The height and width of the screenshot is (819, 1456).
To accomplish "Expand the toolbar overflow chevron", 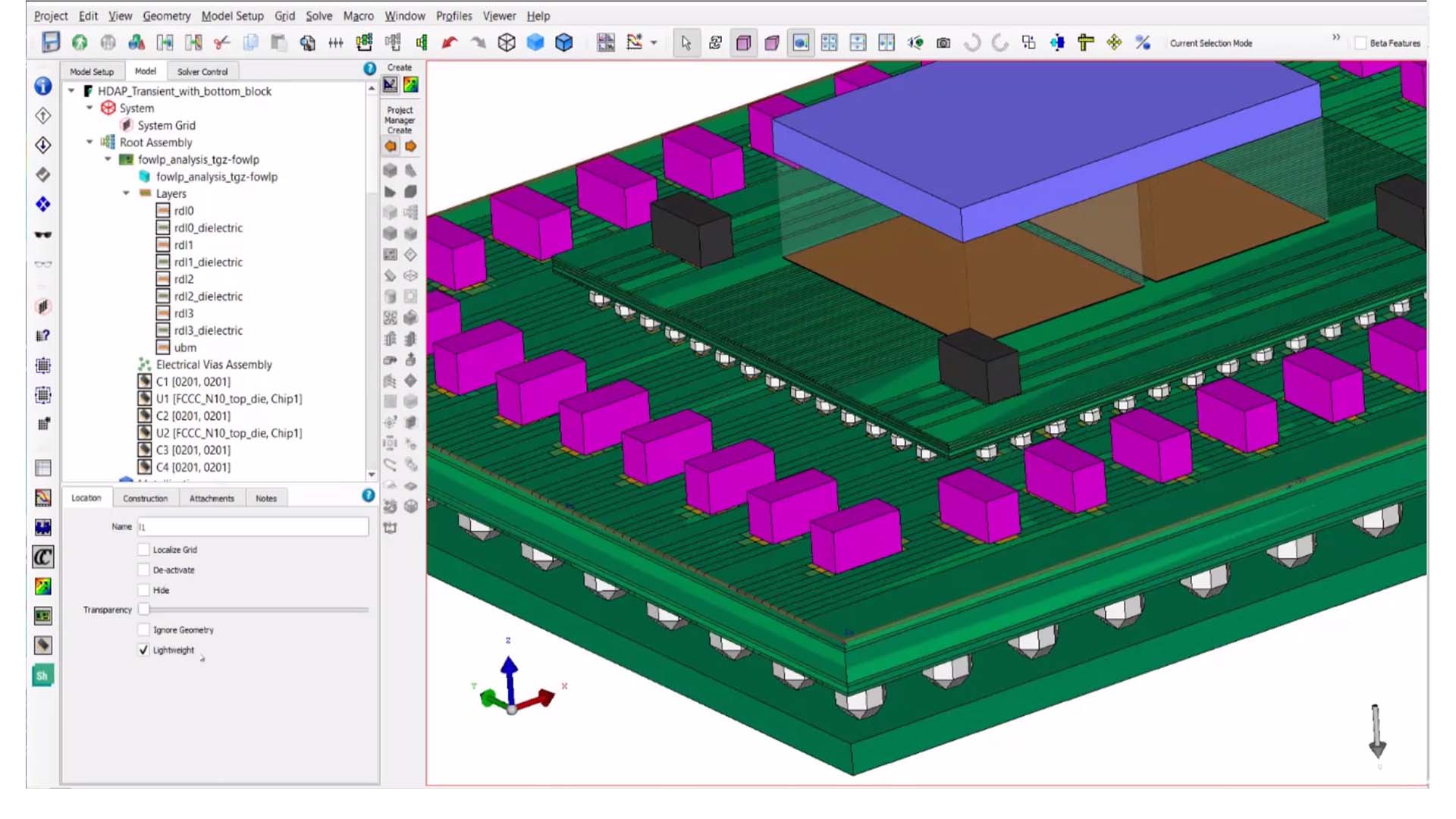I will (x=1336, y=37).
